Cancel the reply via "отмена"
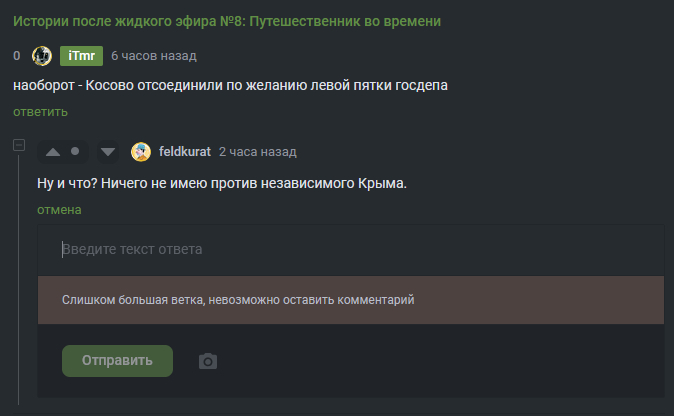Image resolution: width=674 pixels, height=416 pixels. coord(59,210)
